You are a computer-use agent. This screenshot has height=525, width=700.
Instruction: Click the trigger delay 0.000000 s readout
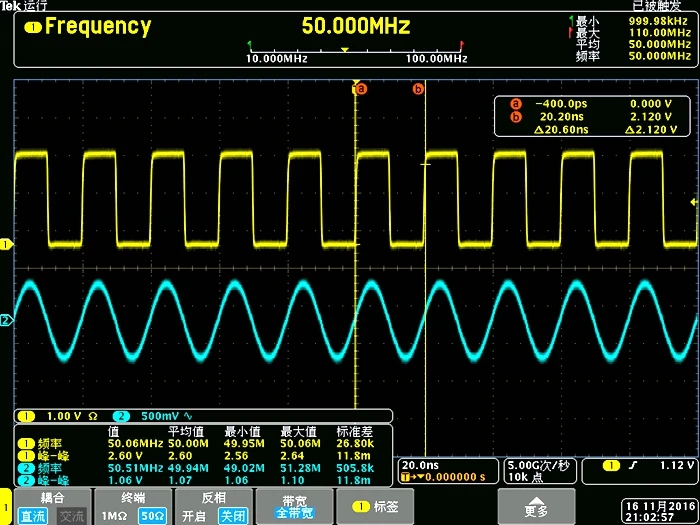(x=455, y=477)
